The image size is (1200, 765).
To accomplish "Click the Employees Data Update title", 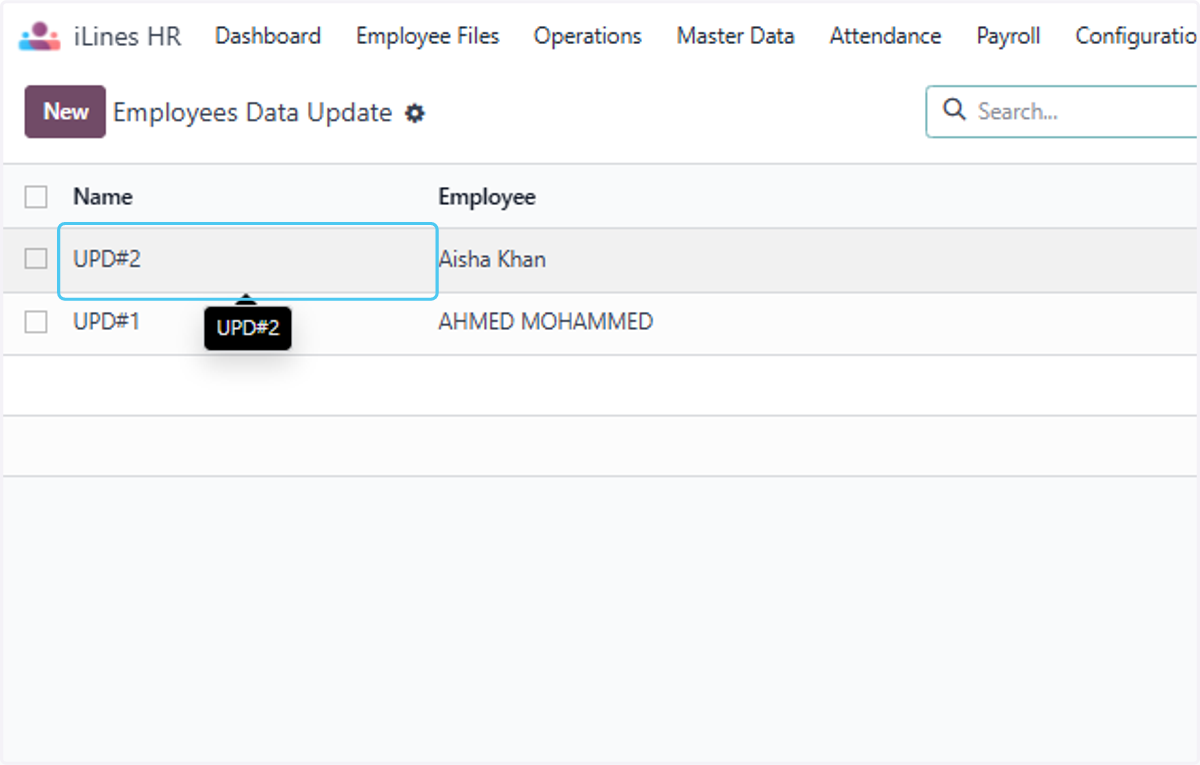I will pos(253,112).
